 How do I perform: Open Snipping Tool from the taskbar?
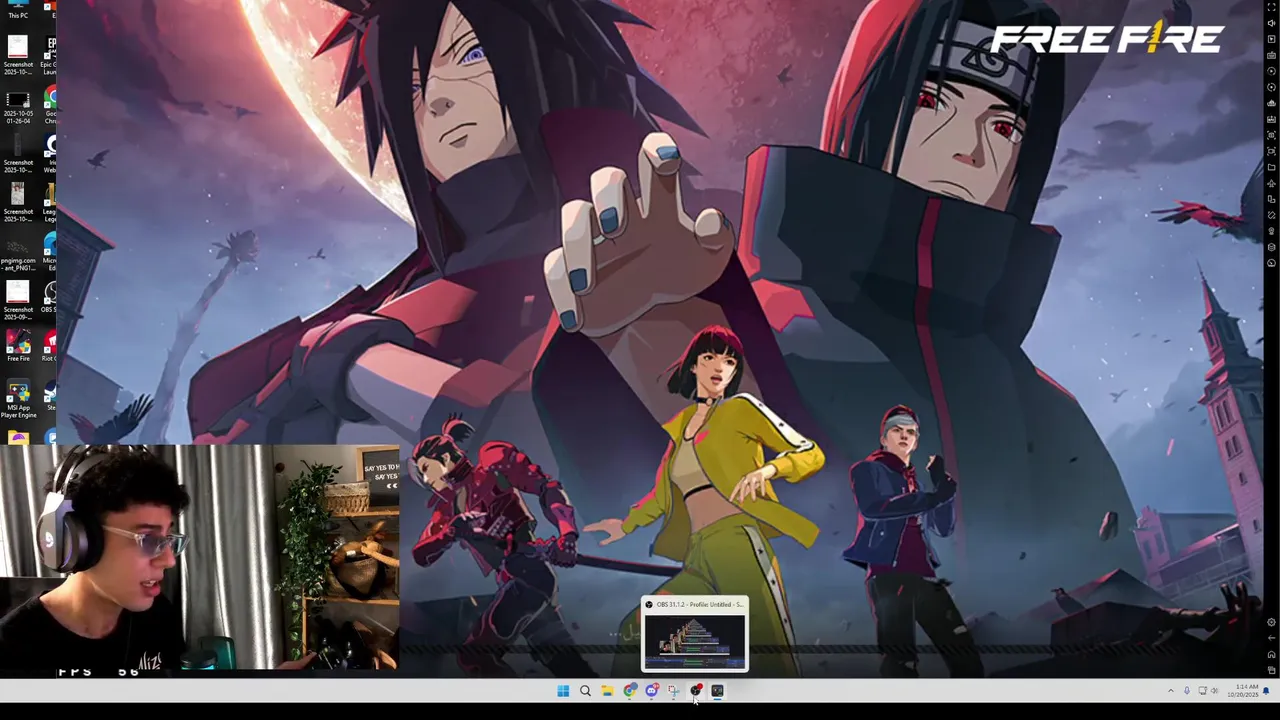coord(673,690)
